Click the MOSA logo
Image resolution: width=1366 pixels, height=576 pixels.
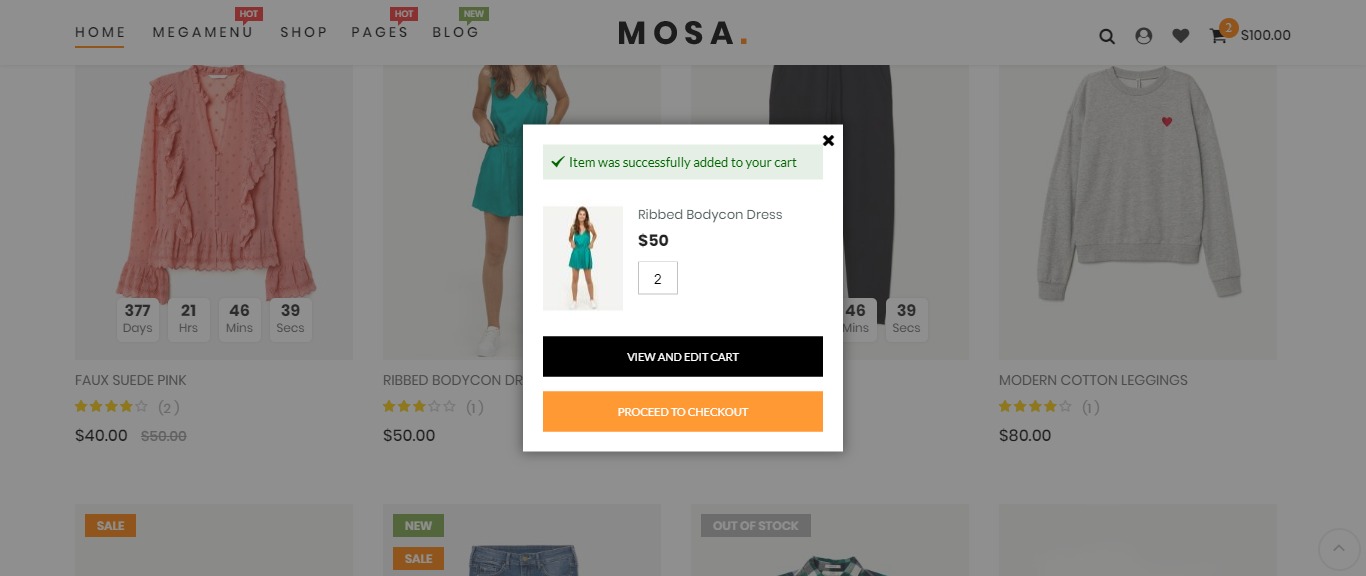click(683, 33)
